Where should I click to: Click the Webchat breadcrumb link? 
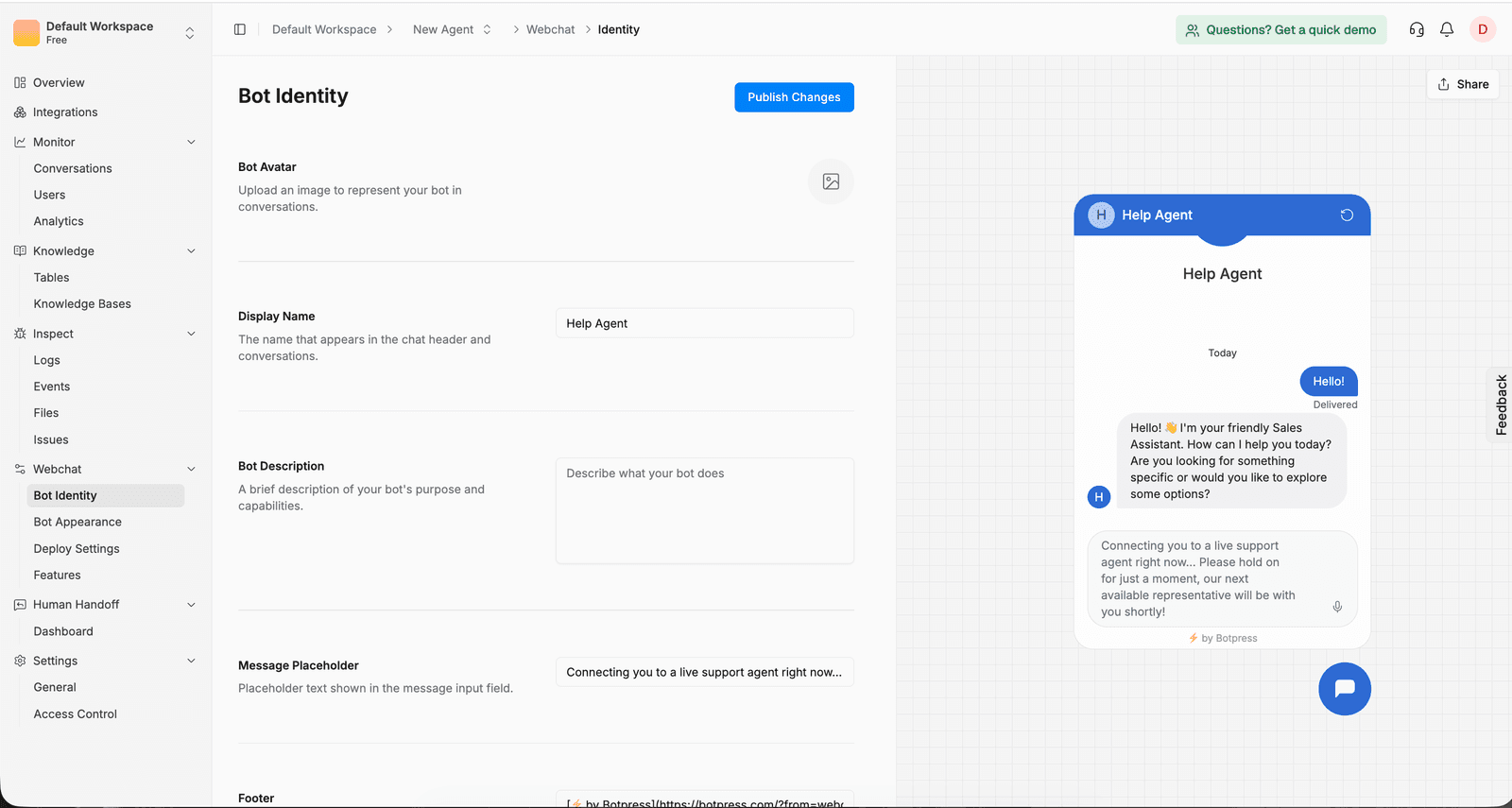pyautogui.click(x=550, y=29)
